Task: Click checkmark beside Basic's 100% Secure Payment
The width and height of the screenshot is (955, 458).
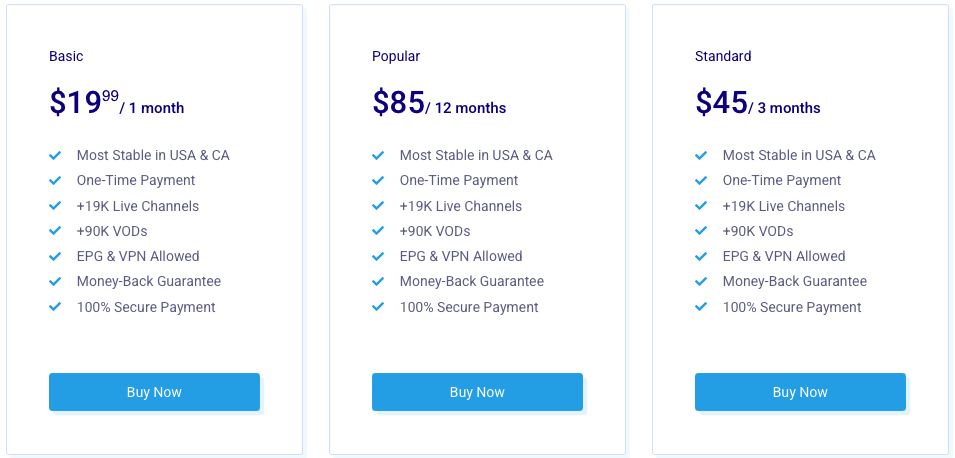Action: (x=55, y=307)
